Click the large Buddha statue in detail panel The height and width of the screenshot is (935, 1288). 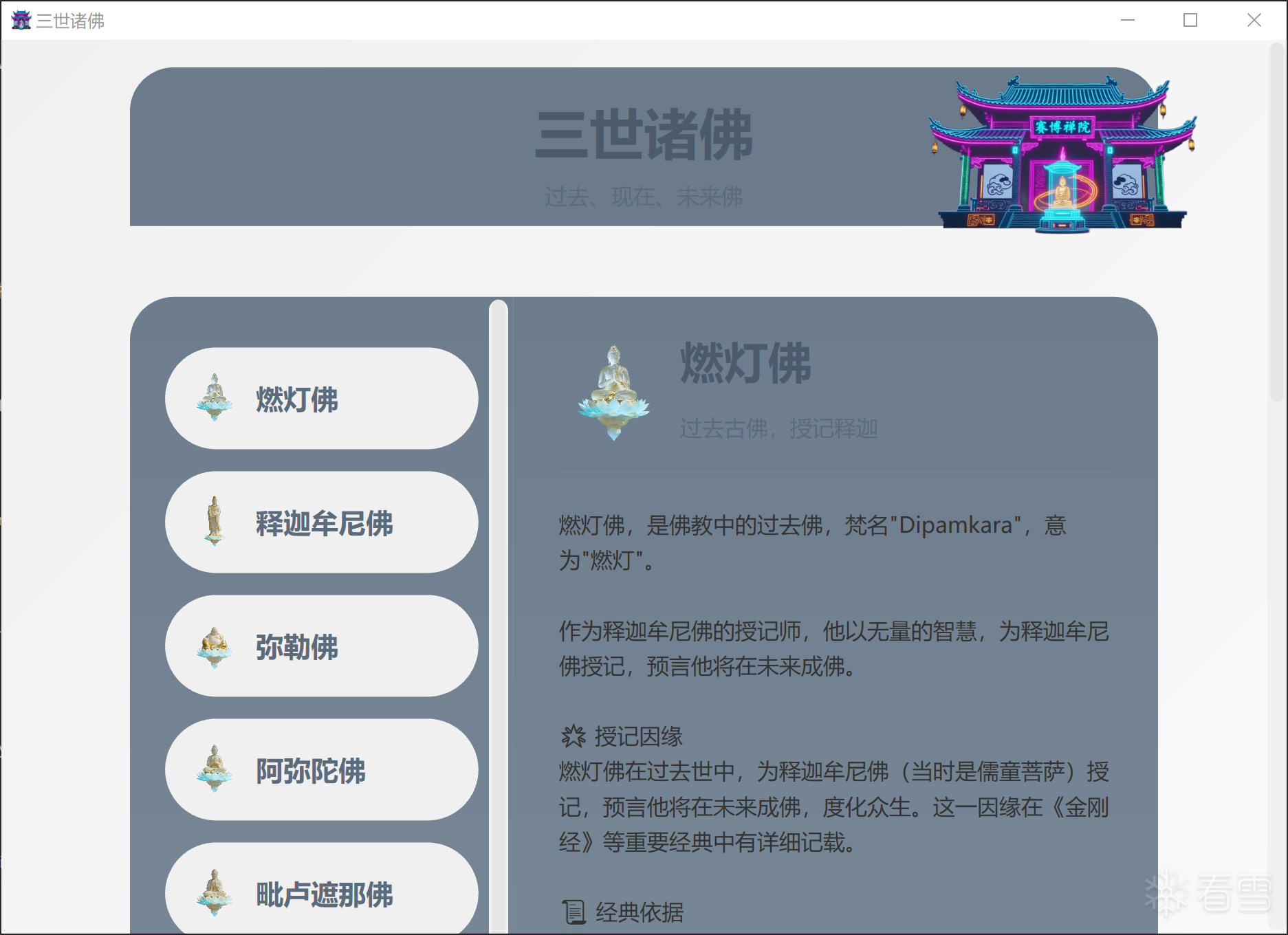[x=613, y=393]
